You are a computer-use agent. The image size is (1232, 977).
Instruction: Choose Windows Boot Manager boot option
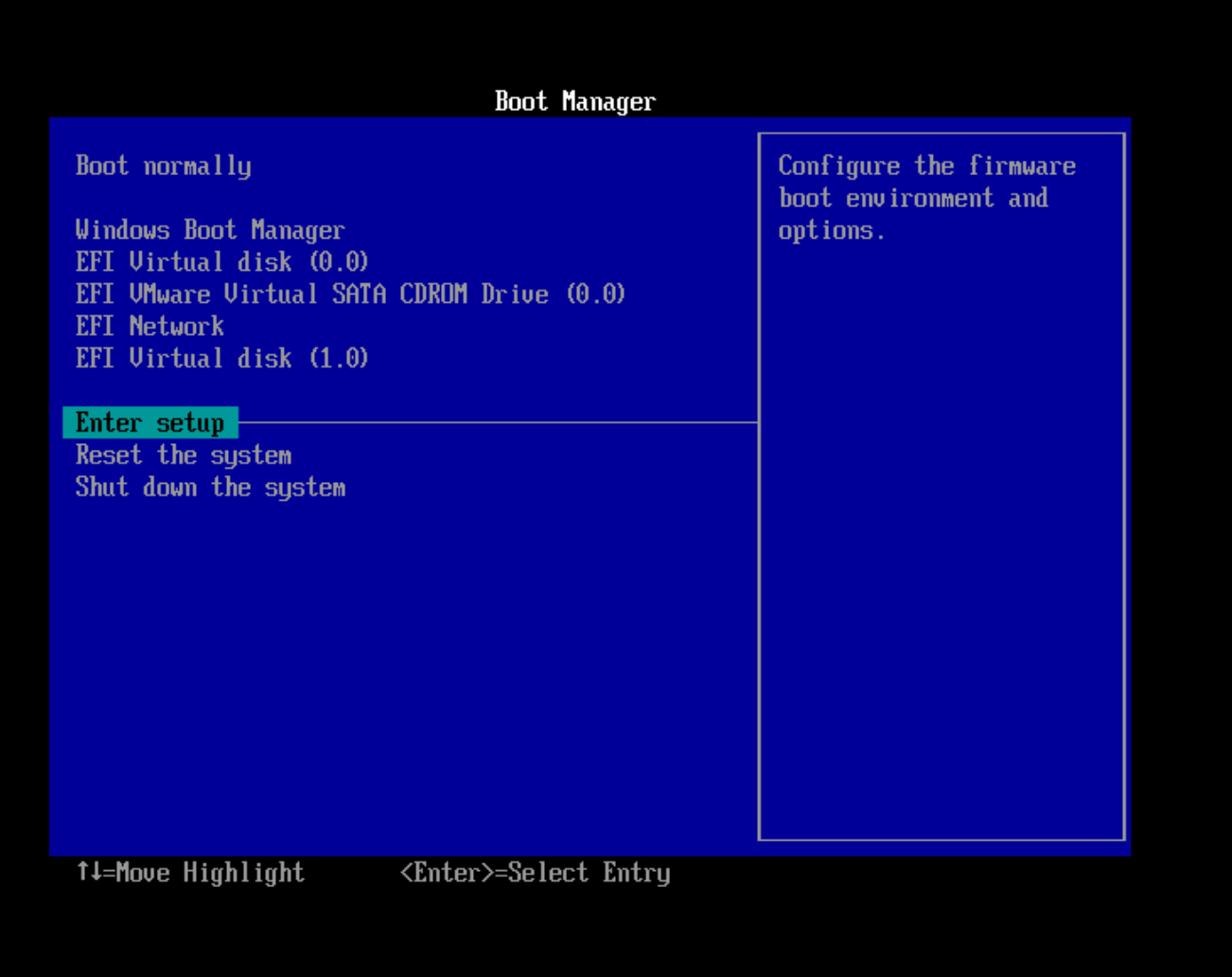click(x=210, y=230)
